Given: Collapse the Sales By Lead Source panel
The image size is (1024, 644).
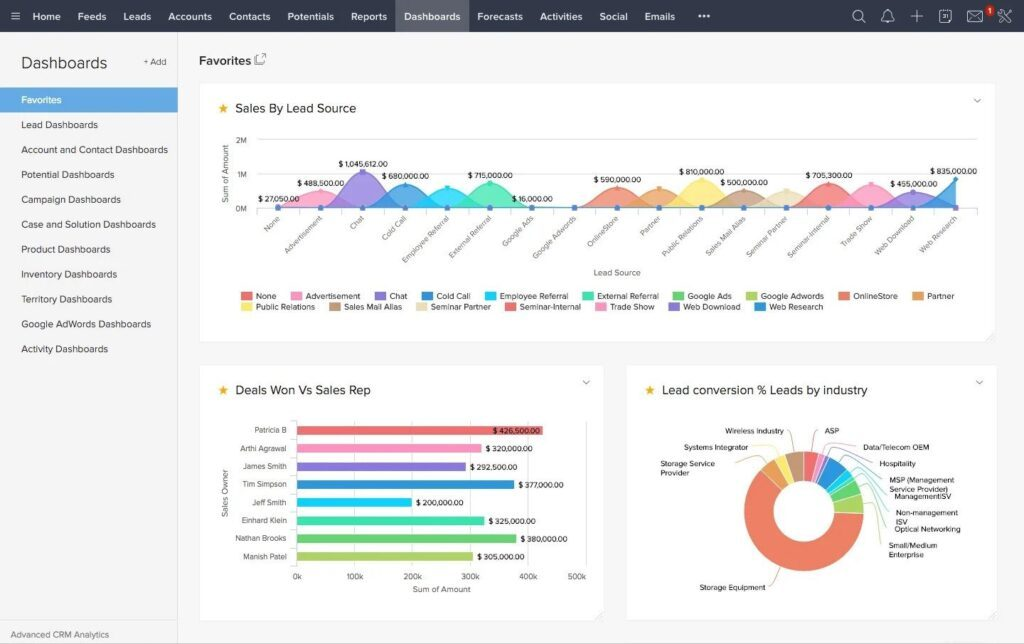Looking at the screenshot, I should tap(977, 101).
